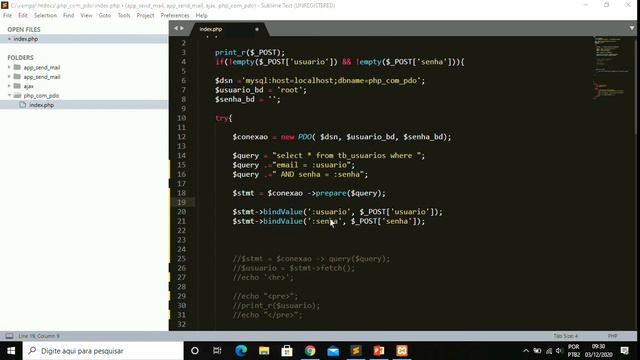Open the Selection menu
640x360 pixels.
tap(45, 16)
